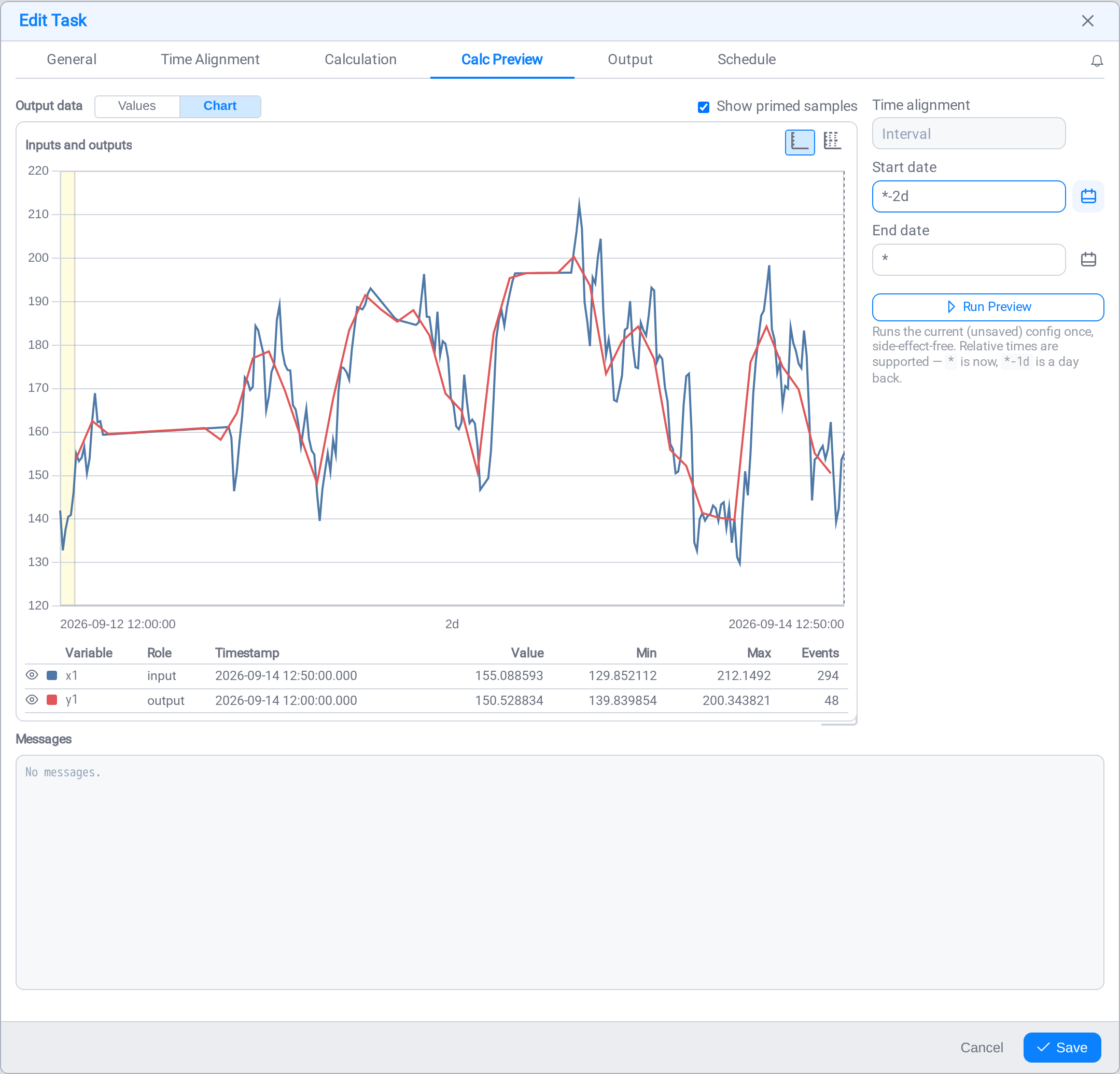Click x1 blue color swatch
Image resolution: width=1120 pixels, height=1074 pixels.
[x=51, y=675]
